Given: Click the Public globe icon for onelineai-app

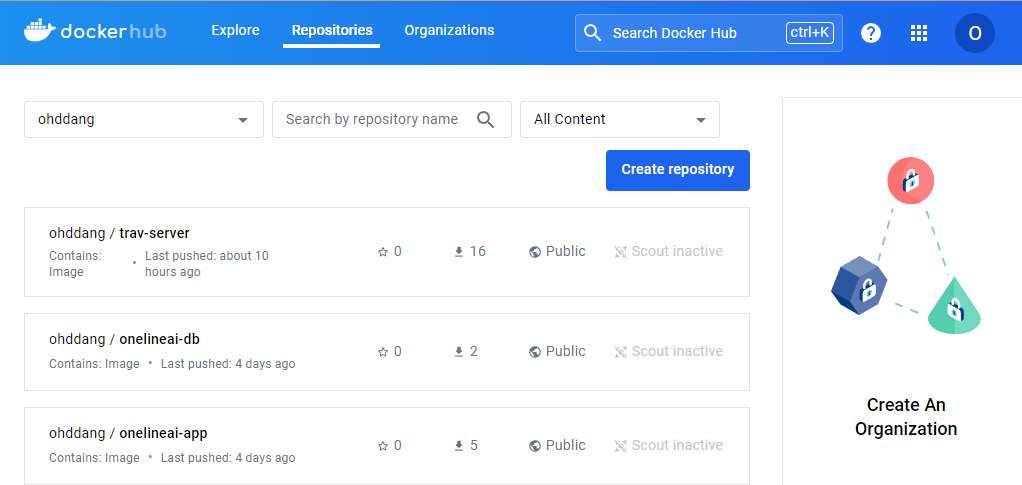Looking at the screenshot, I should pos(535,446).
